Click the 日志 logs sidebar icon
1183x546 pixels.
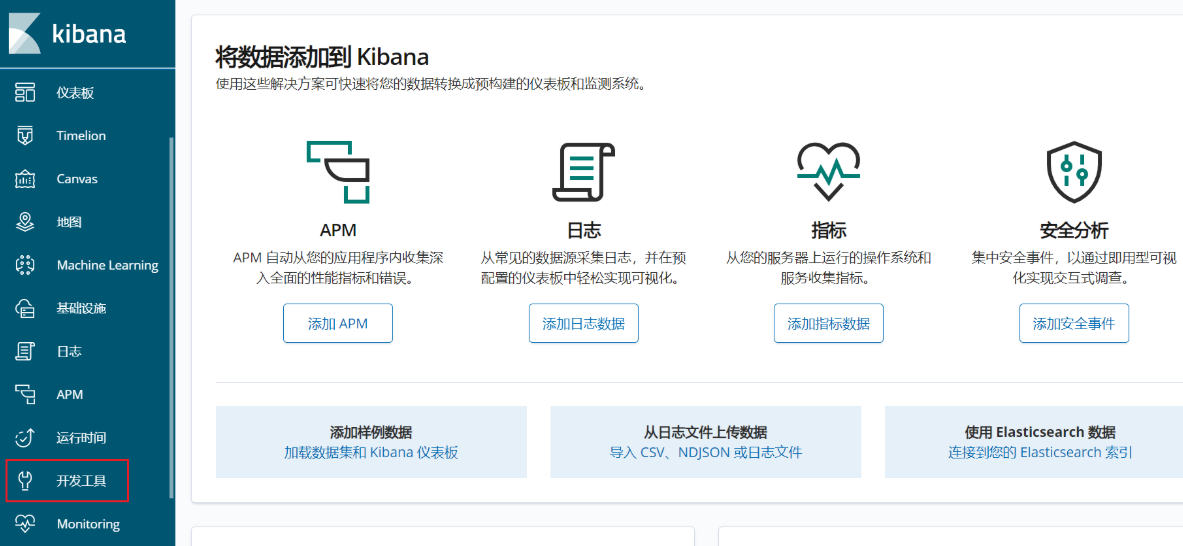pyautogui.click(x=26, y=351)
